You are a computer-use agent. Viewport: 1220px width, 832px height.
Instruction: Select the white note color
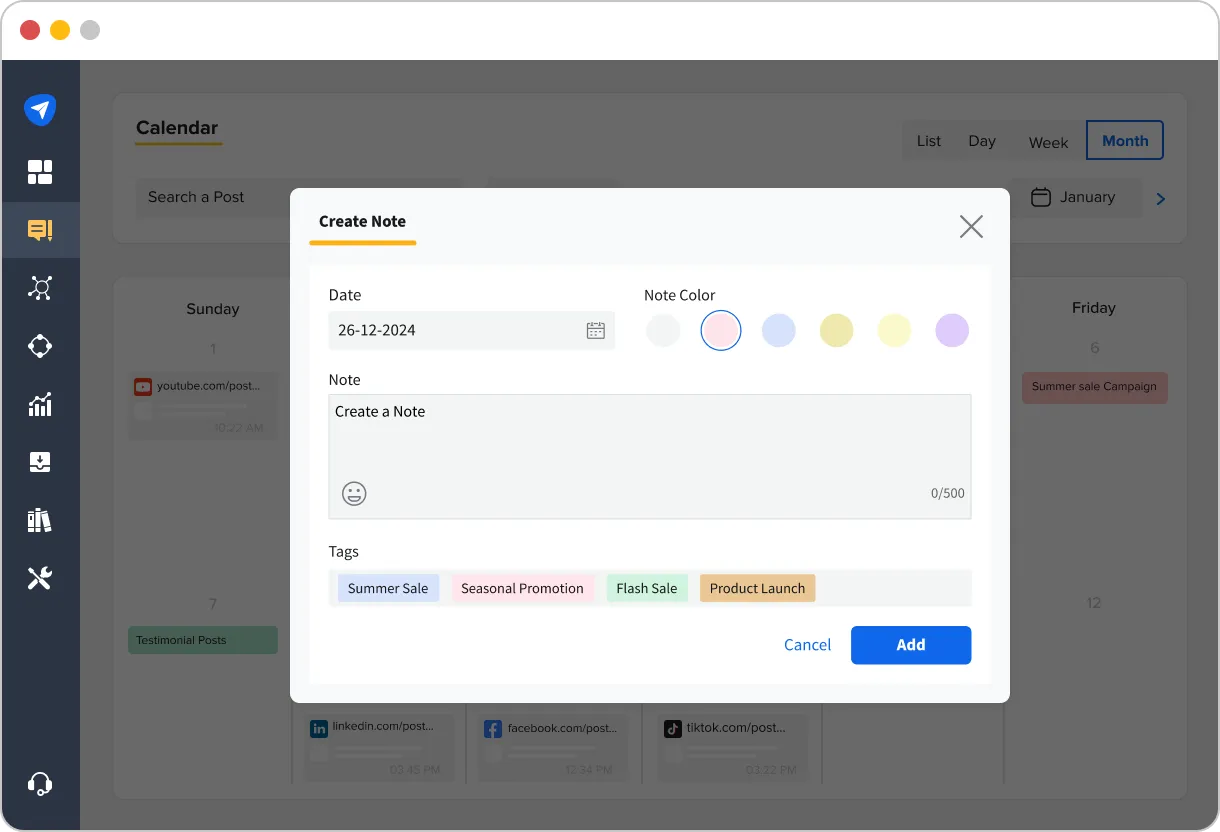point(663,330)
